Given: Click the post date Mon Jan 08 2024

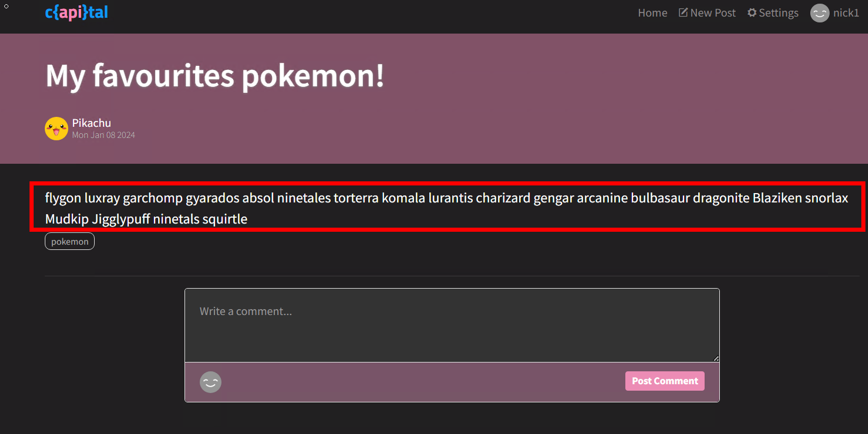Looking at the screenshot, I should pyautogui.click(x=104, y=135).
